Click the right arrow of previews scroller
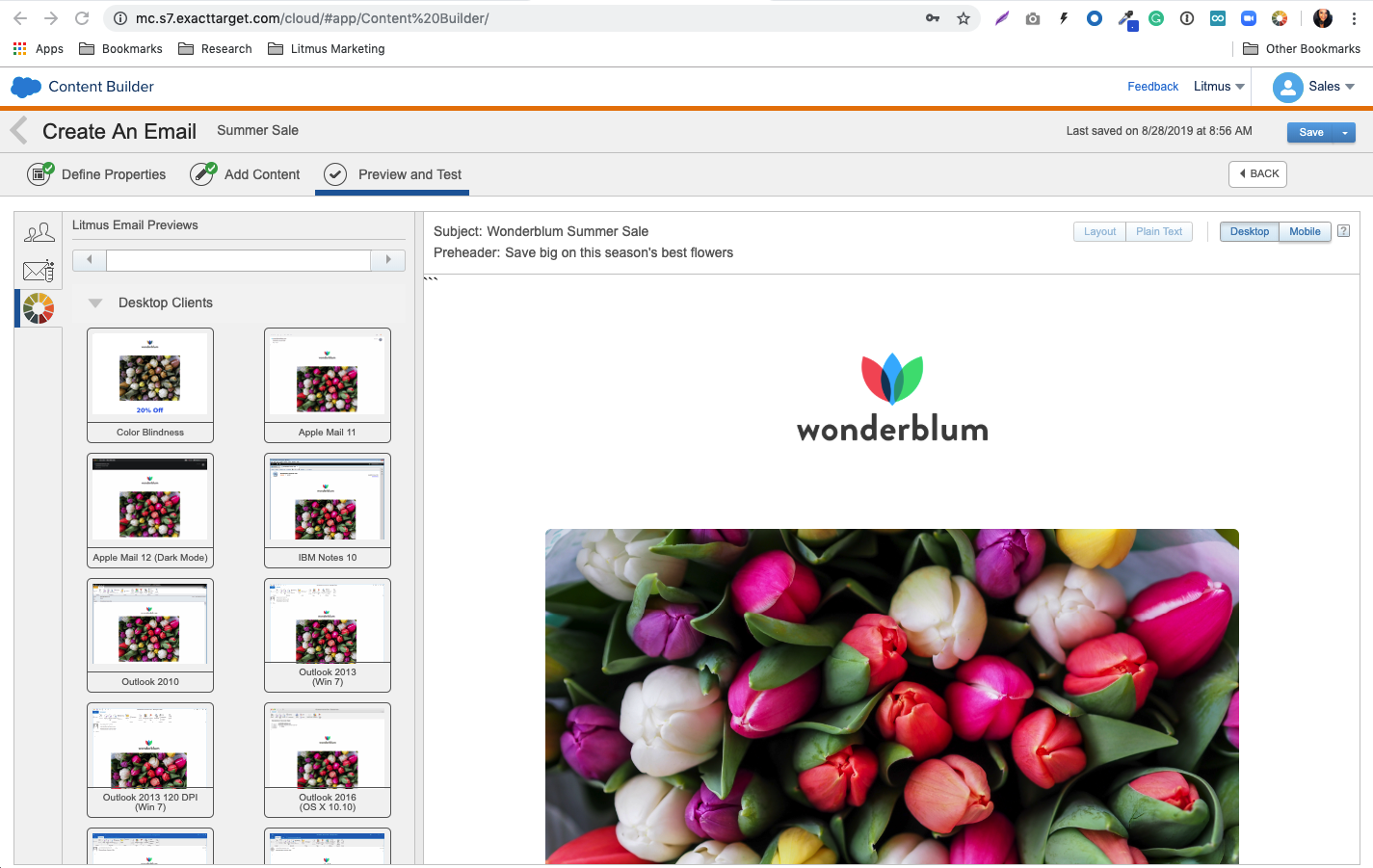 [x=388, y=260]
